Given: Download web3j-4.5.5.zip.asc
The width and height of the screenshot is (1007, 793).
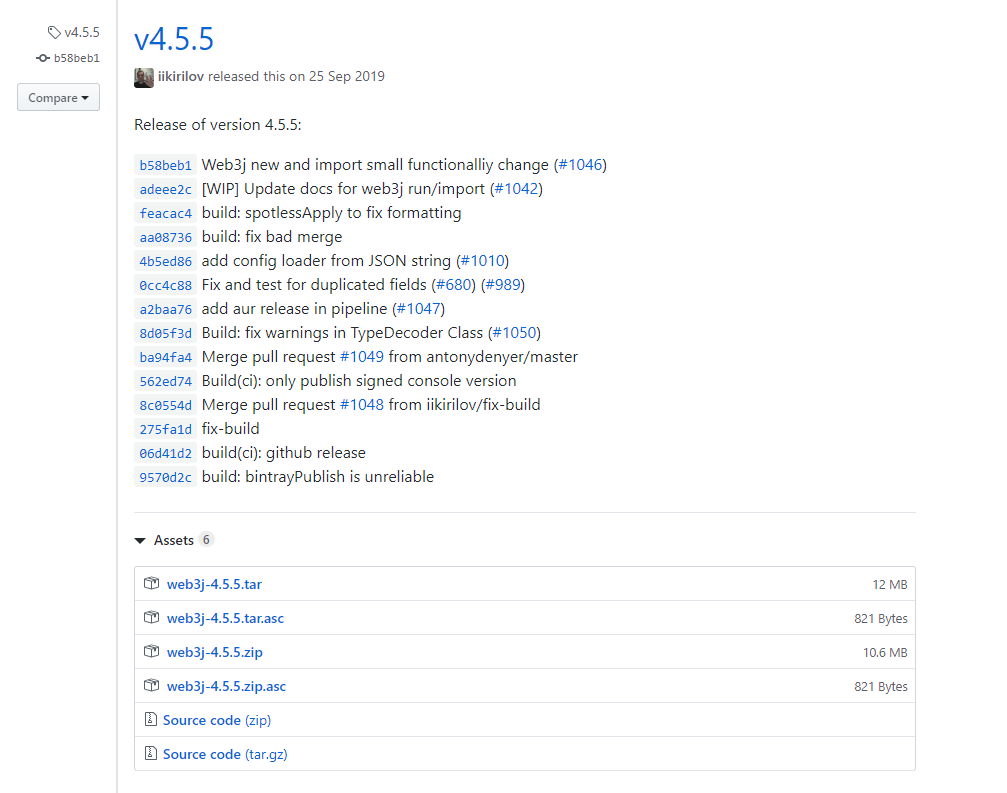Looking at the screenshot, I should click(226, 686).
